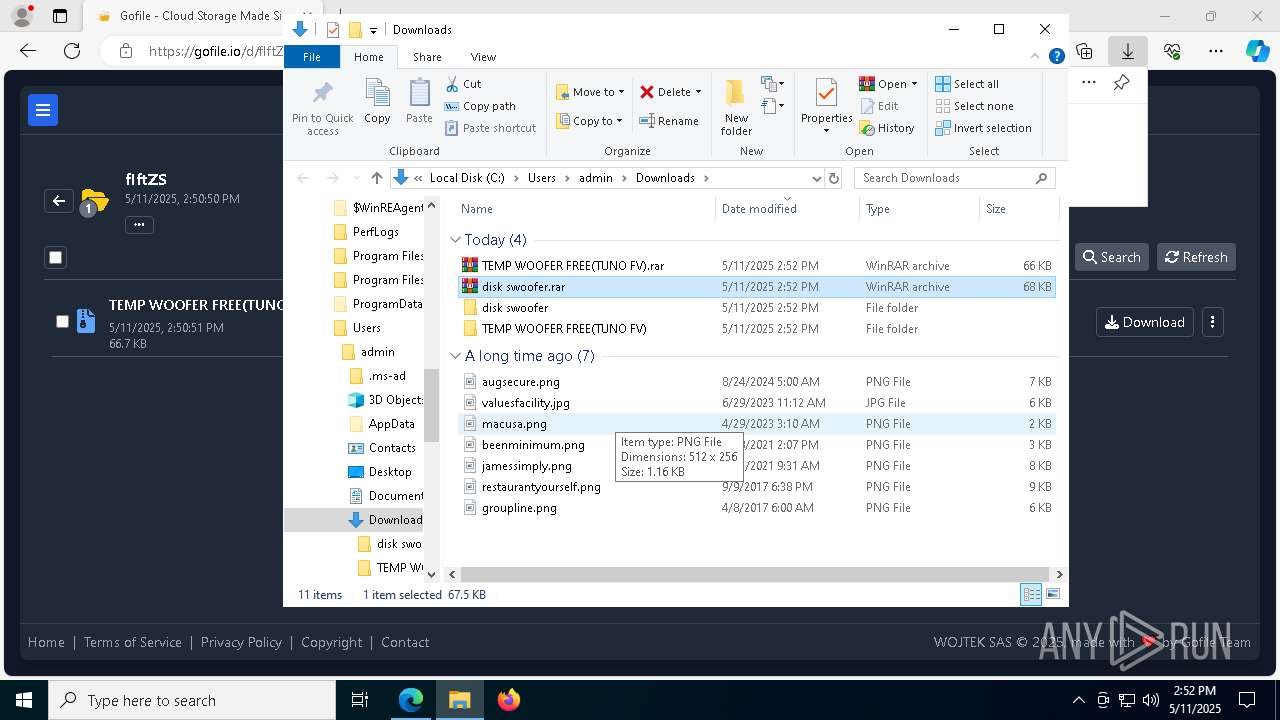
Task: Expand the Open button dropdown
Action: point(914,84)
